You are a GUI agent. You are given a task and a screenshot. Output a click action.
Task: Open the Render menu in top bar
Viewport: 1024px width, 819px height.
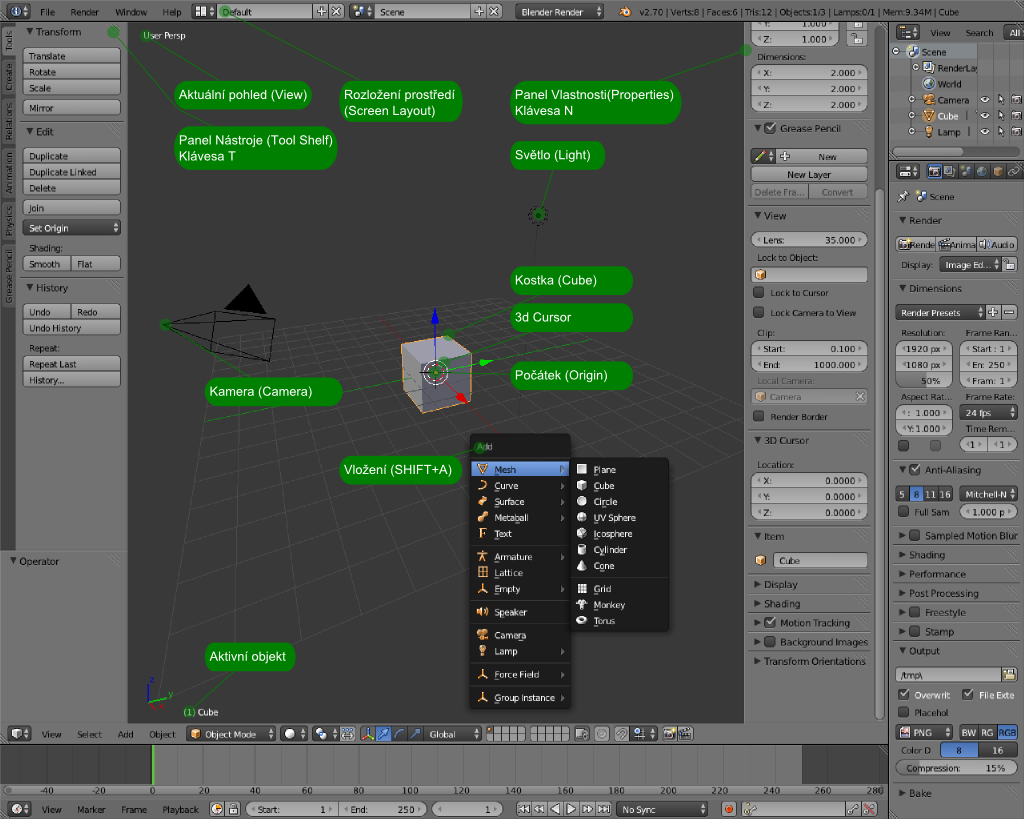pos(85,12)
